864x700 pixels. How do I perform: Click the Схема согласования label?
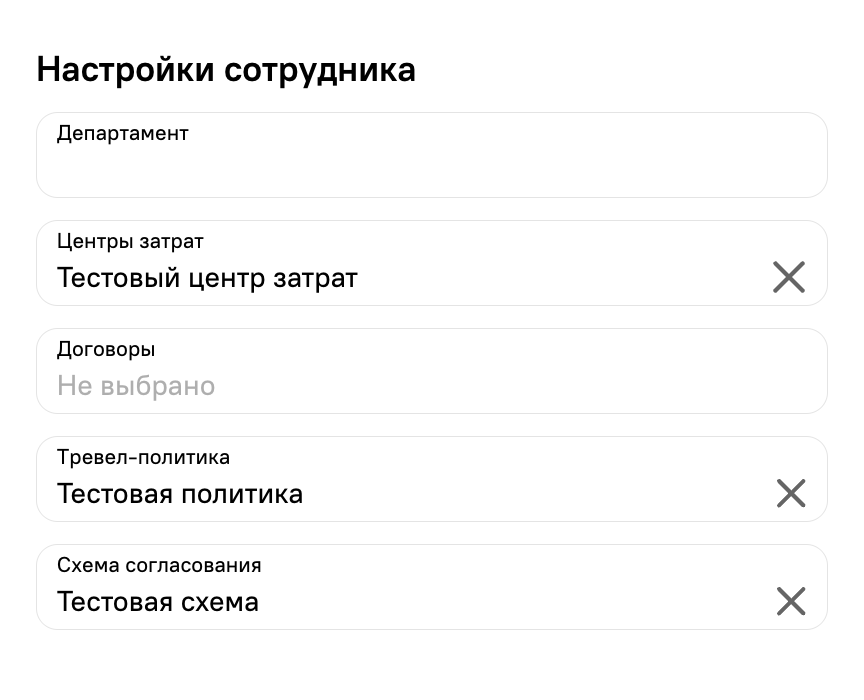(159, 566)
